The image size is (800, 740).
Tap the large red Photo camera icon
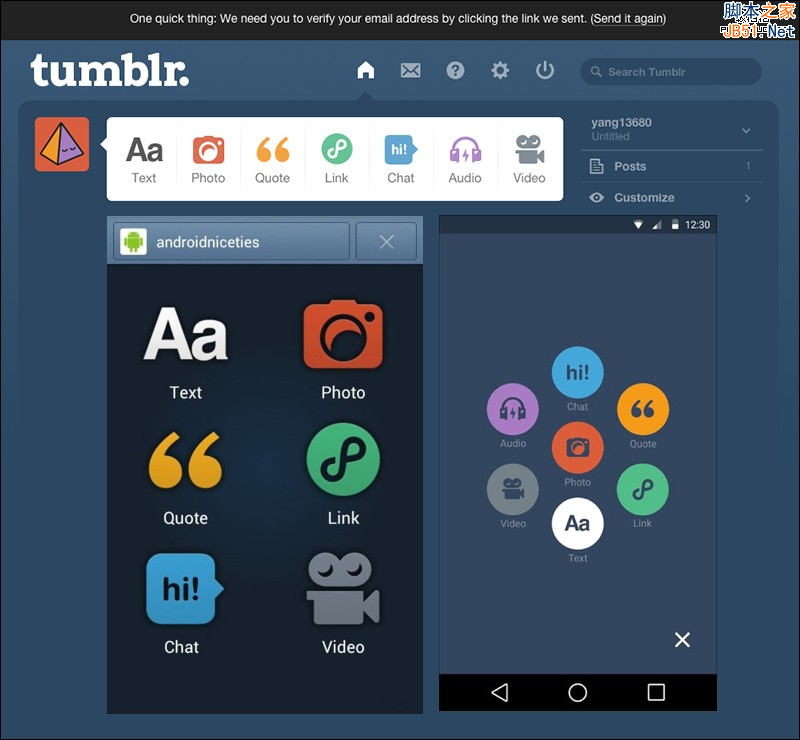(343, 334)
